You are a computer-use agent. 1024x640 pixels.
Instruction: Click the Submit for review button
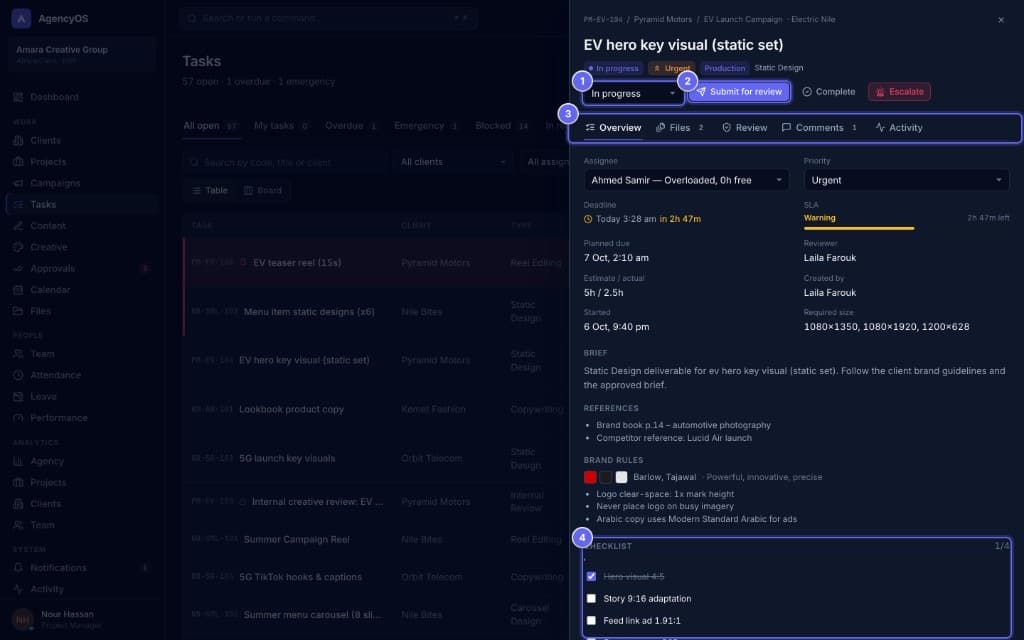coord(739,92)
